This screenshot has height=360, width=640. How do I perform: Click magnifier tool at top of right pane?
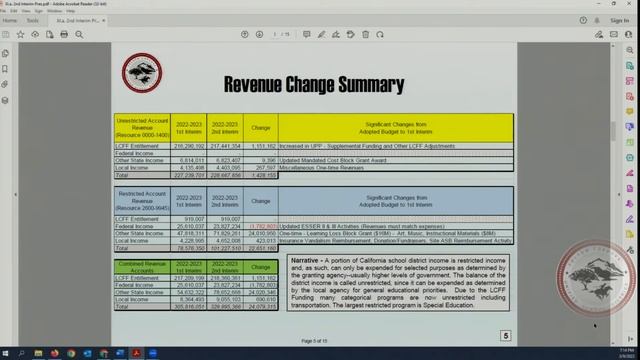[630, 50]
